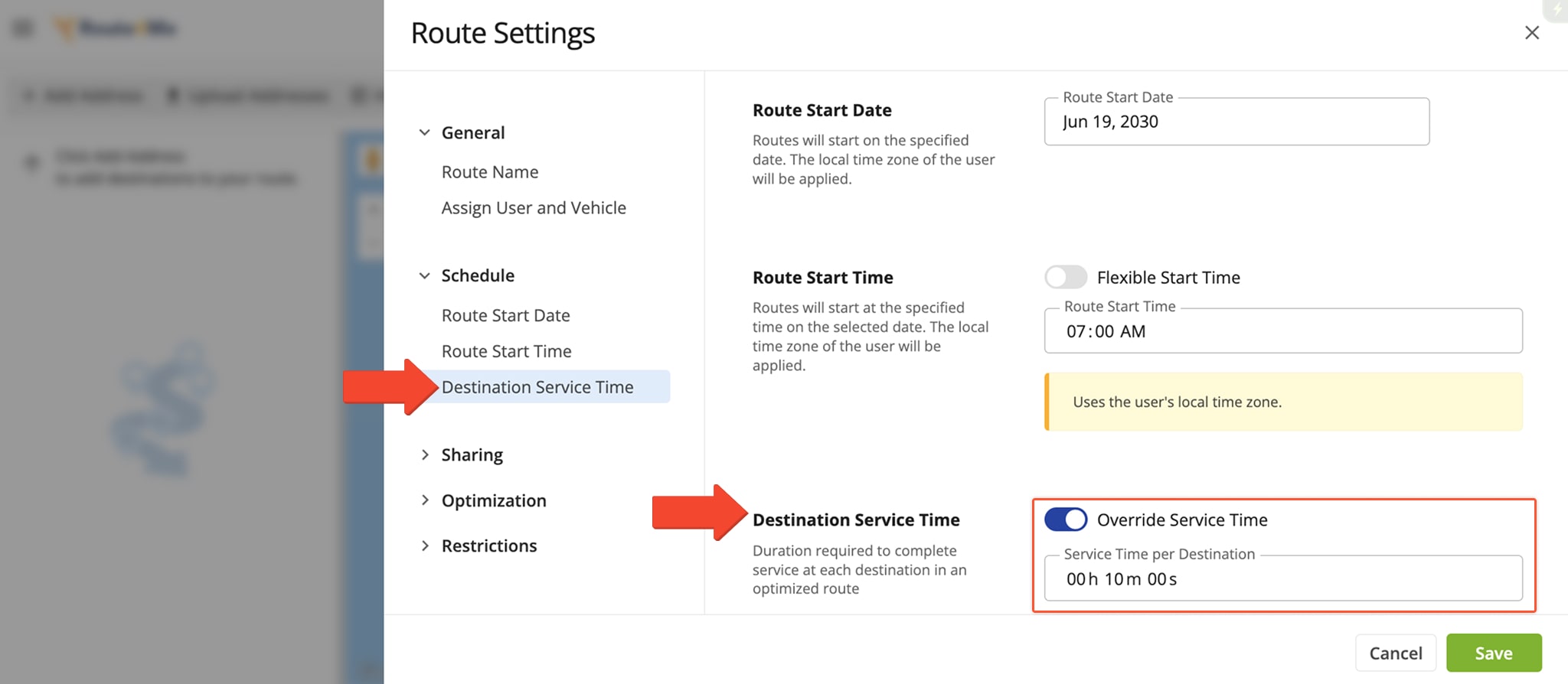The image size is (1568, 684).
Task: Enable the Flexible Start Time toggle
Action: [x=1066, y=277]
